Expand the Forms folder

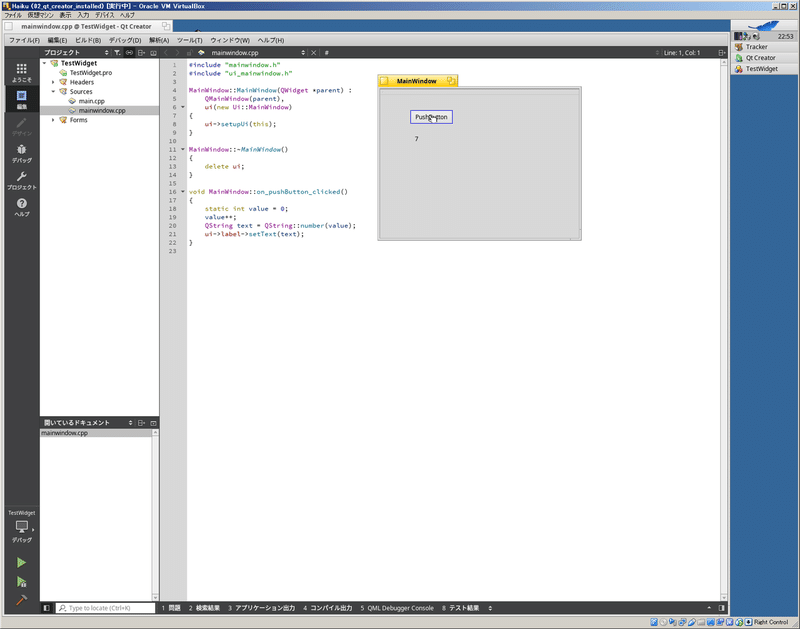tap(53, 120)
